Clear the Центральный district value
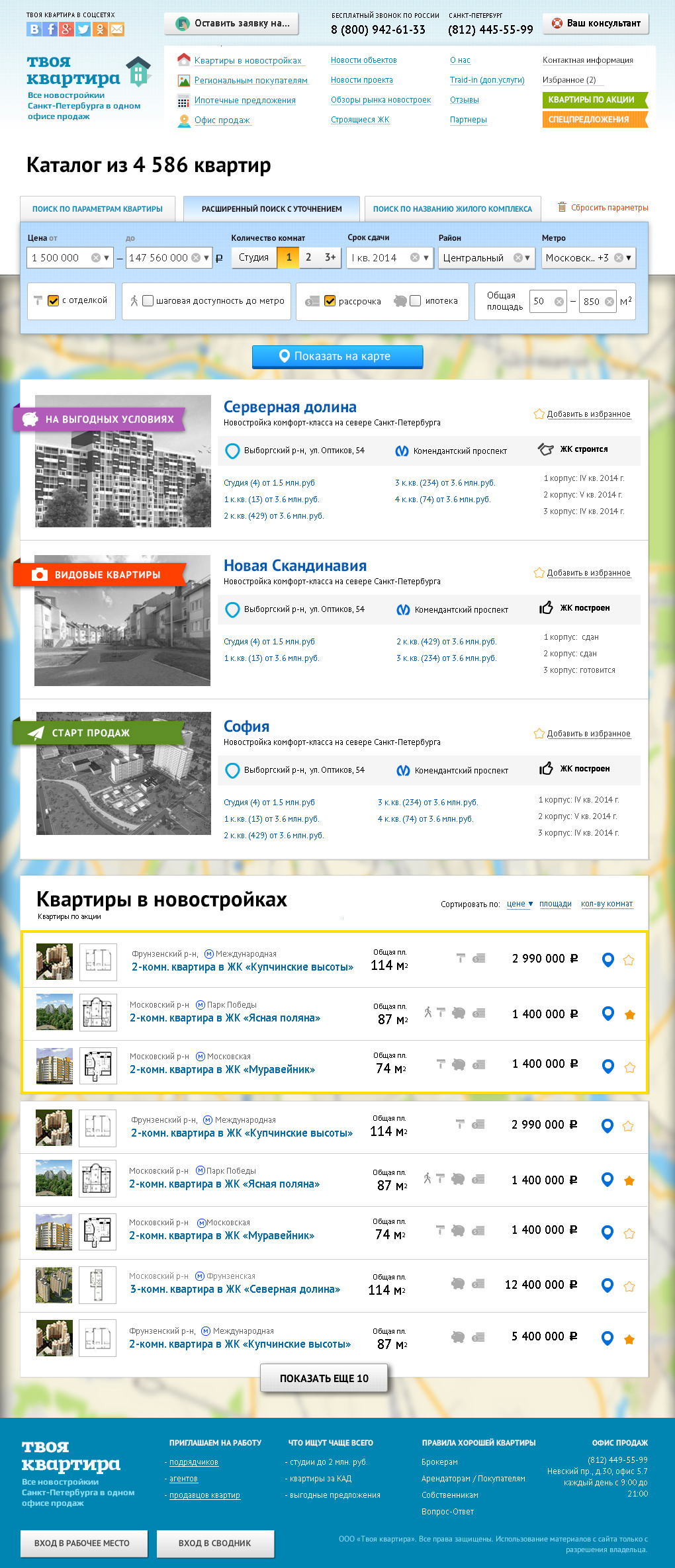This screenshot has width=675, height=1568. 518,258
